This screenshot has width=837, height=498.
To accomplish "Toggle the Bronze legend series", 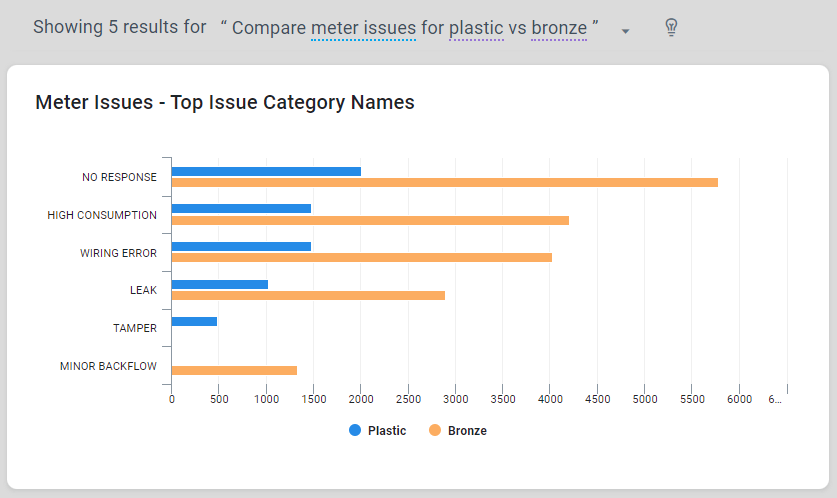I will [467, 431].
